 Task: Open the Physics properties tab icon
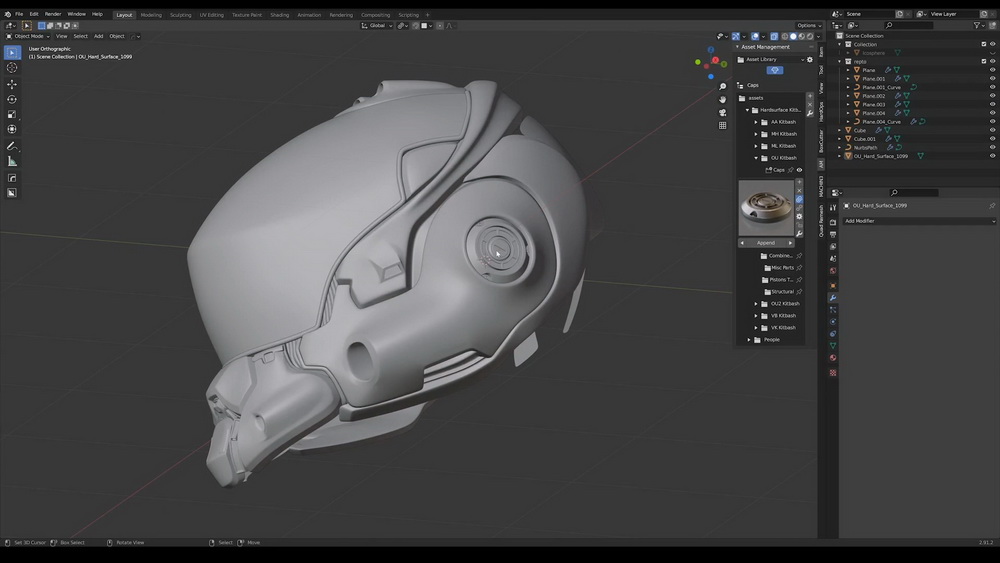(x=833, y=322)
